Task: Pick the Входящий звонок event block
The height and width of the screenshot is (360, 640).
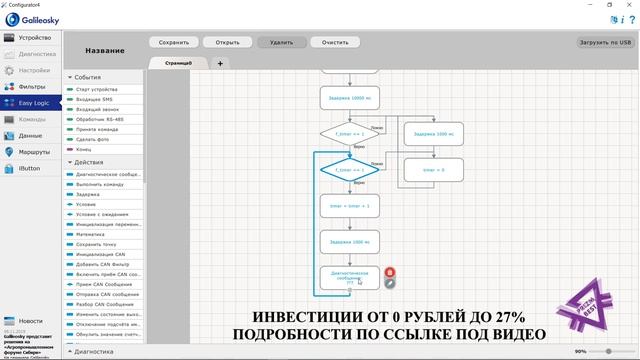Action: click(104, 109)
